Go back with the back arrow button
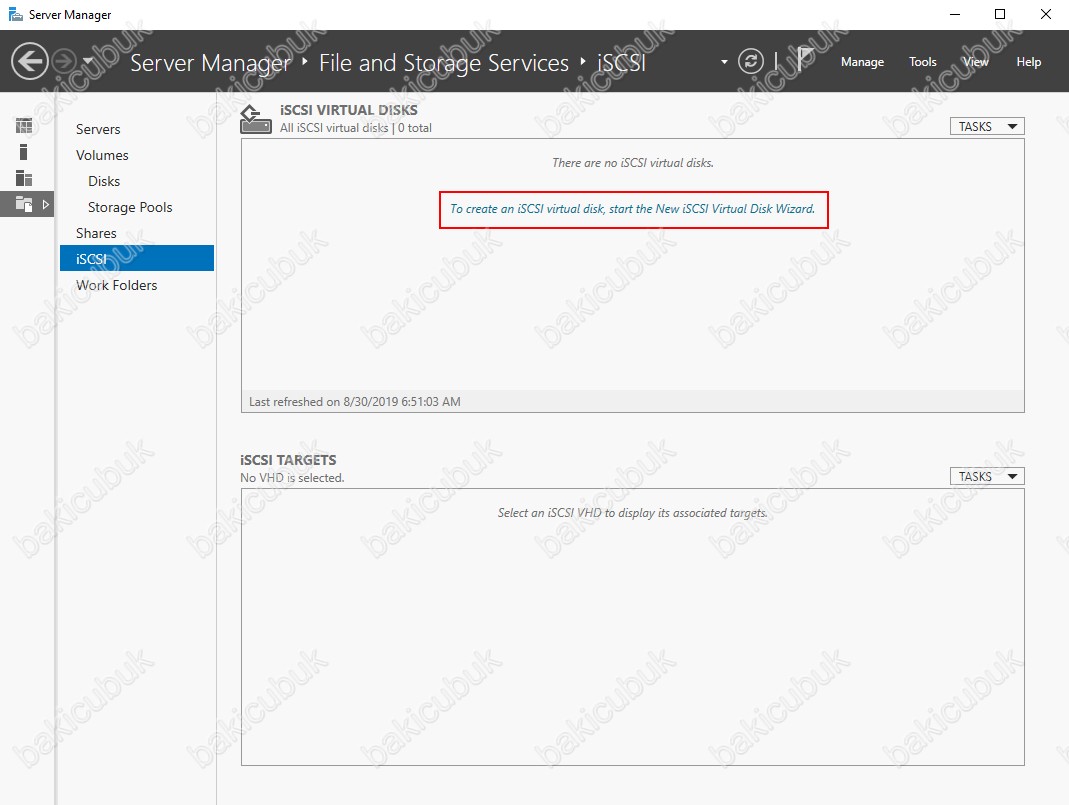 point(29,61)
